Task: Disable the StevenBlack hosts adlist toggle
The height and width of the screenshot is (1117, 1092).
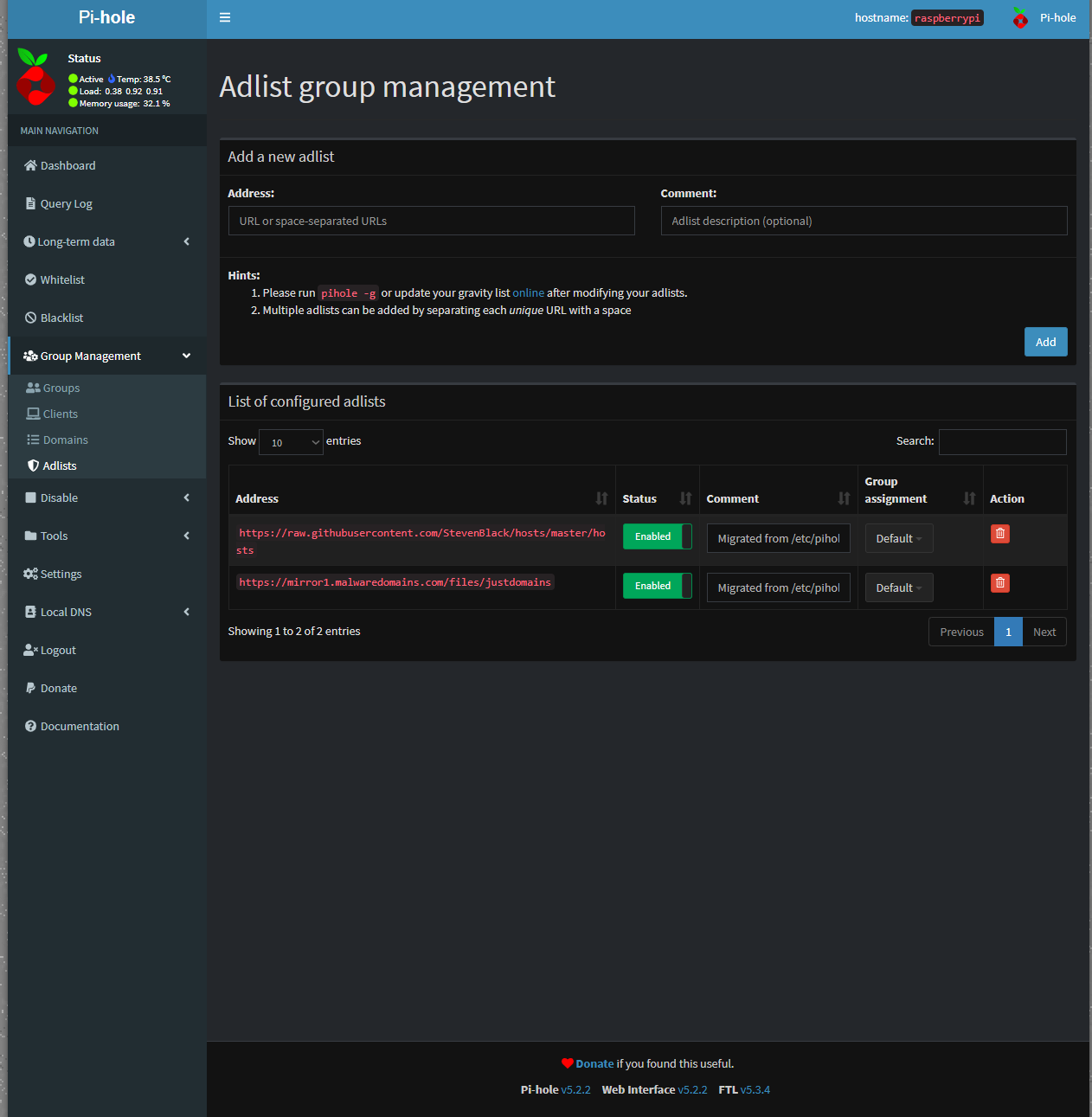Action: (x=657, y=536)
